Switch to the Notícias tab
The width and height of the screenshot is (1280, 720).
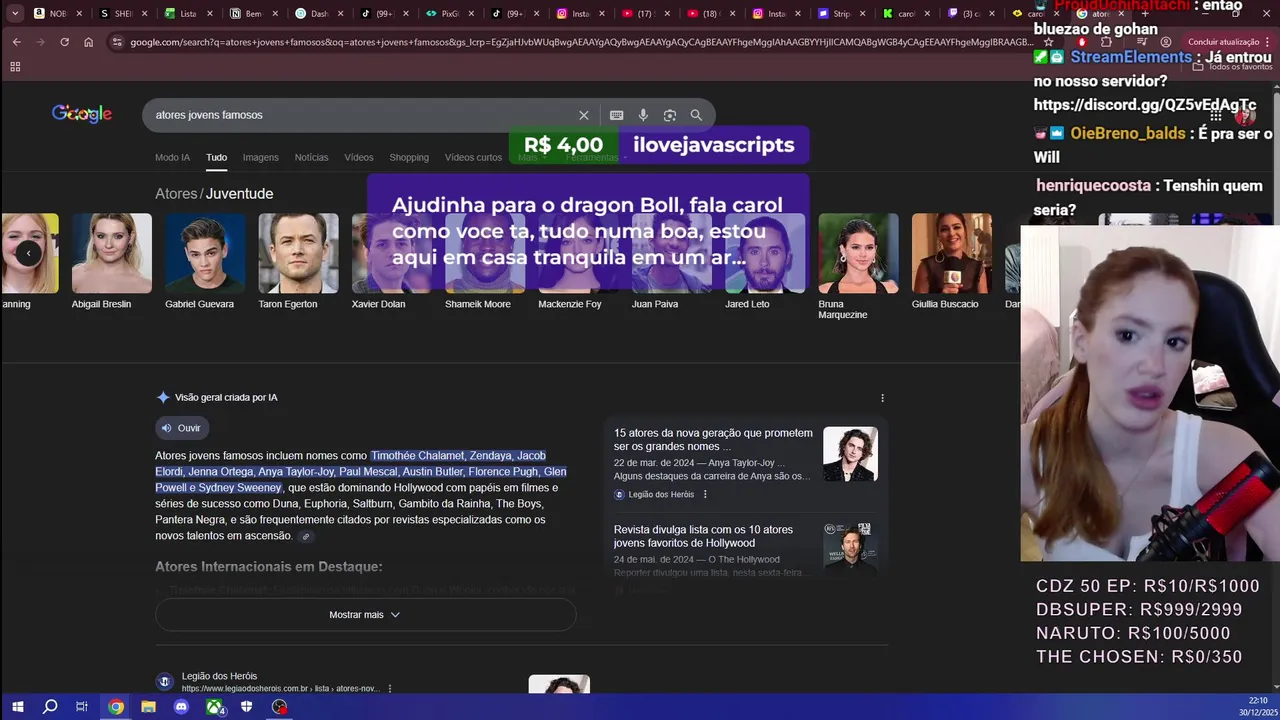311,158
